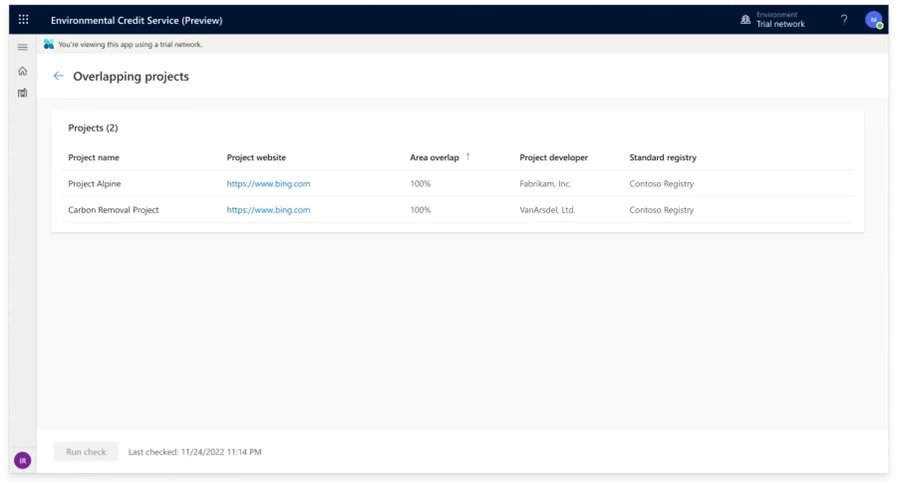The height and width of the screenshot is (486, 897).
Task: Open Project Alpine's bing.com website link
Action: tap(268, 184)
